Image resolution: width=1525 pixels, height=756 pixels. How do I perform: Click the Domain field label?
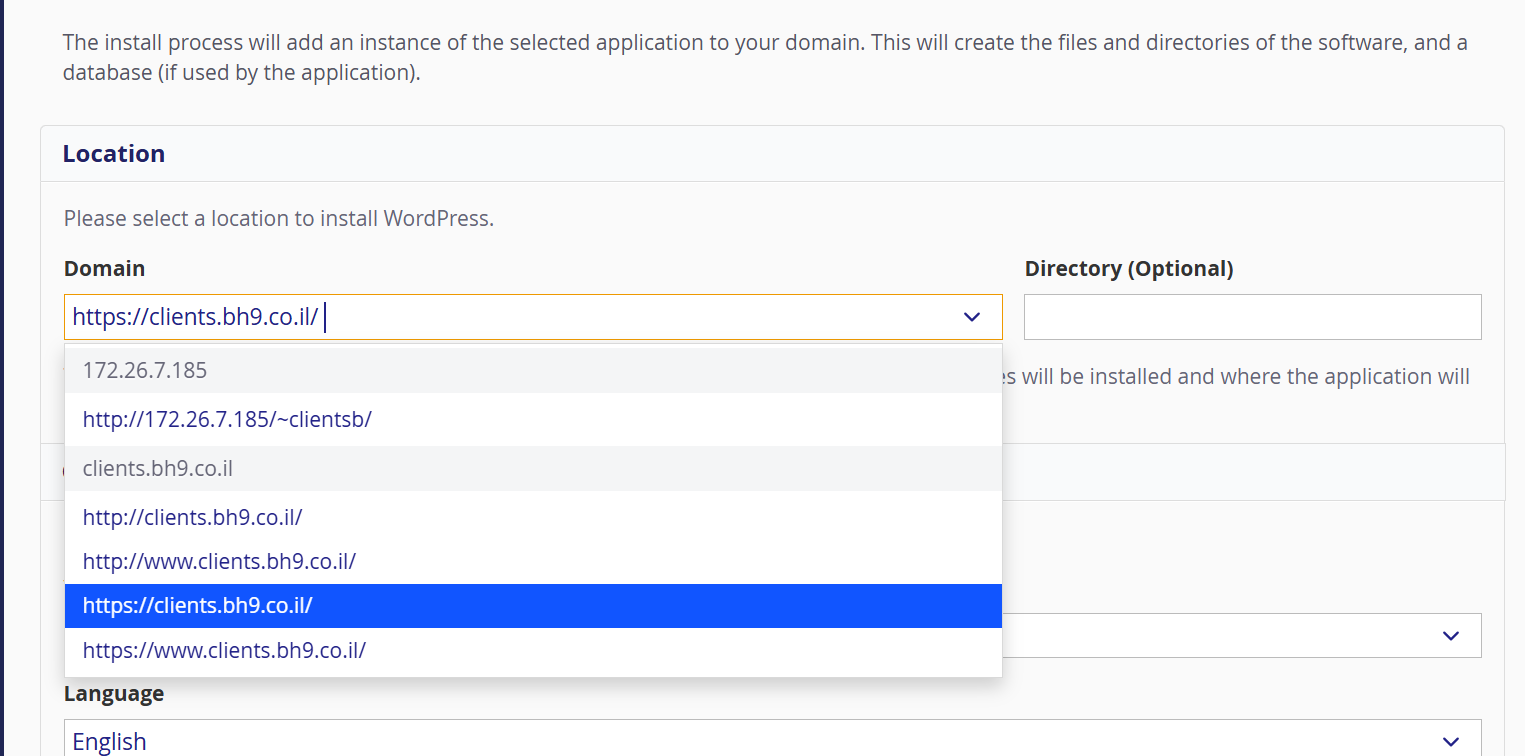pos(105,268)
